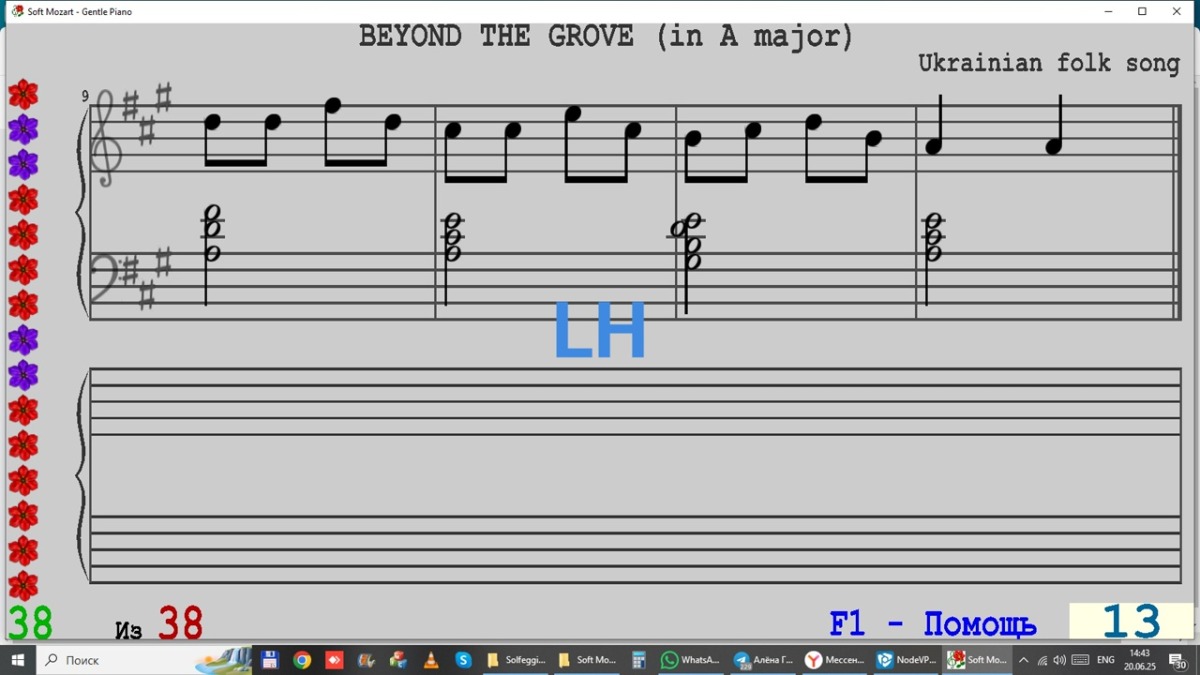
Task: Open VLC media player from taskbar
Action: point(431,660)
